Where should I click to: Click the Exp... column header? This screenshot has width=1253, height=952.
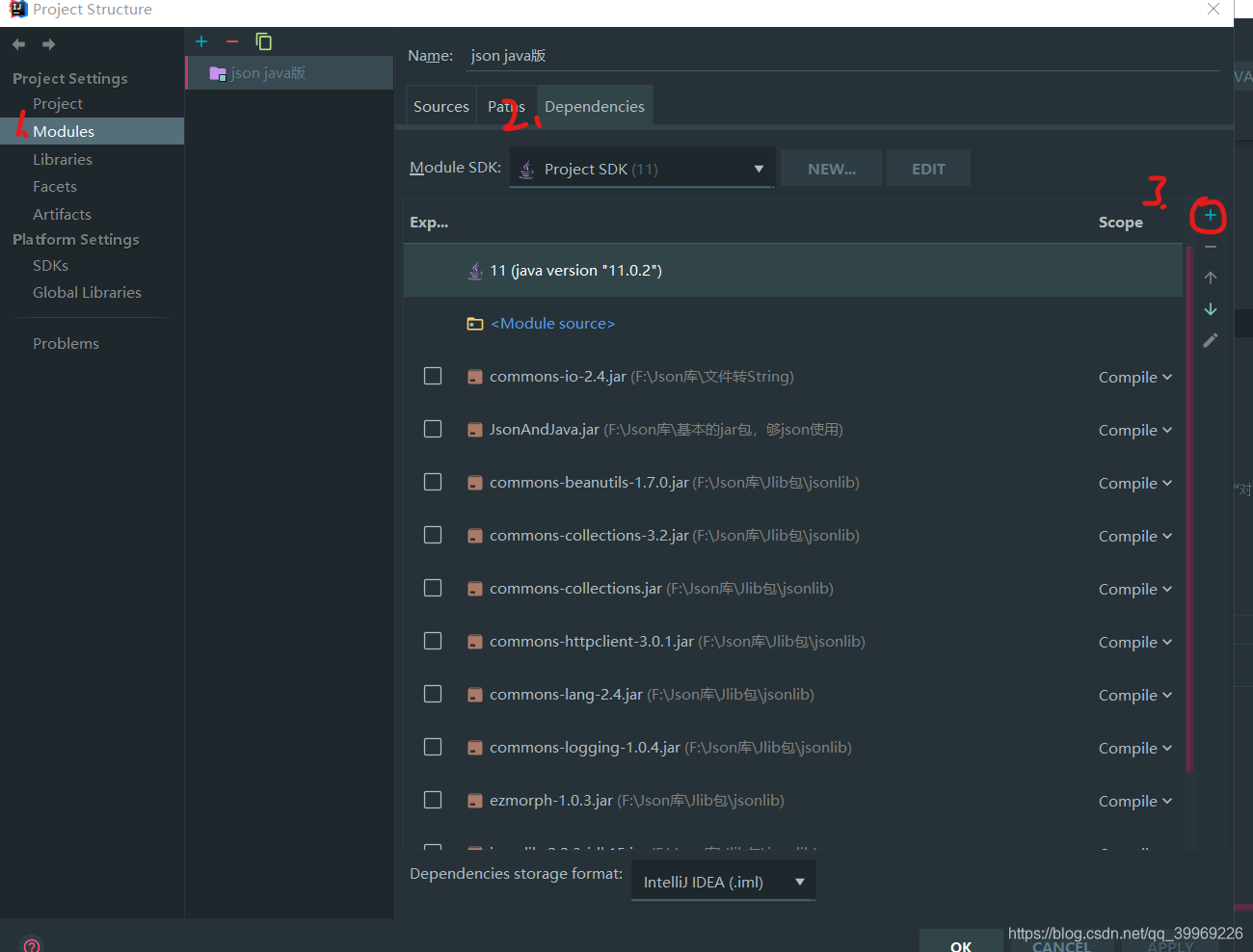[429, 222]
